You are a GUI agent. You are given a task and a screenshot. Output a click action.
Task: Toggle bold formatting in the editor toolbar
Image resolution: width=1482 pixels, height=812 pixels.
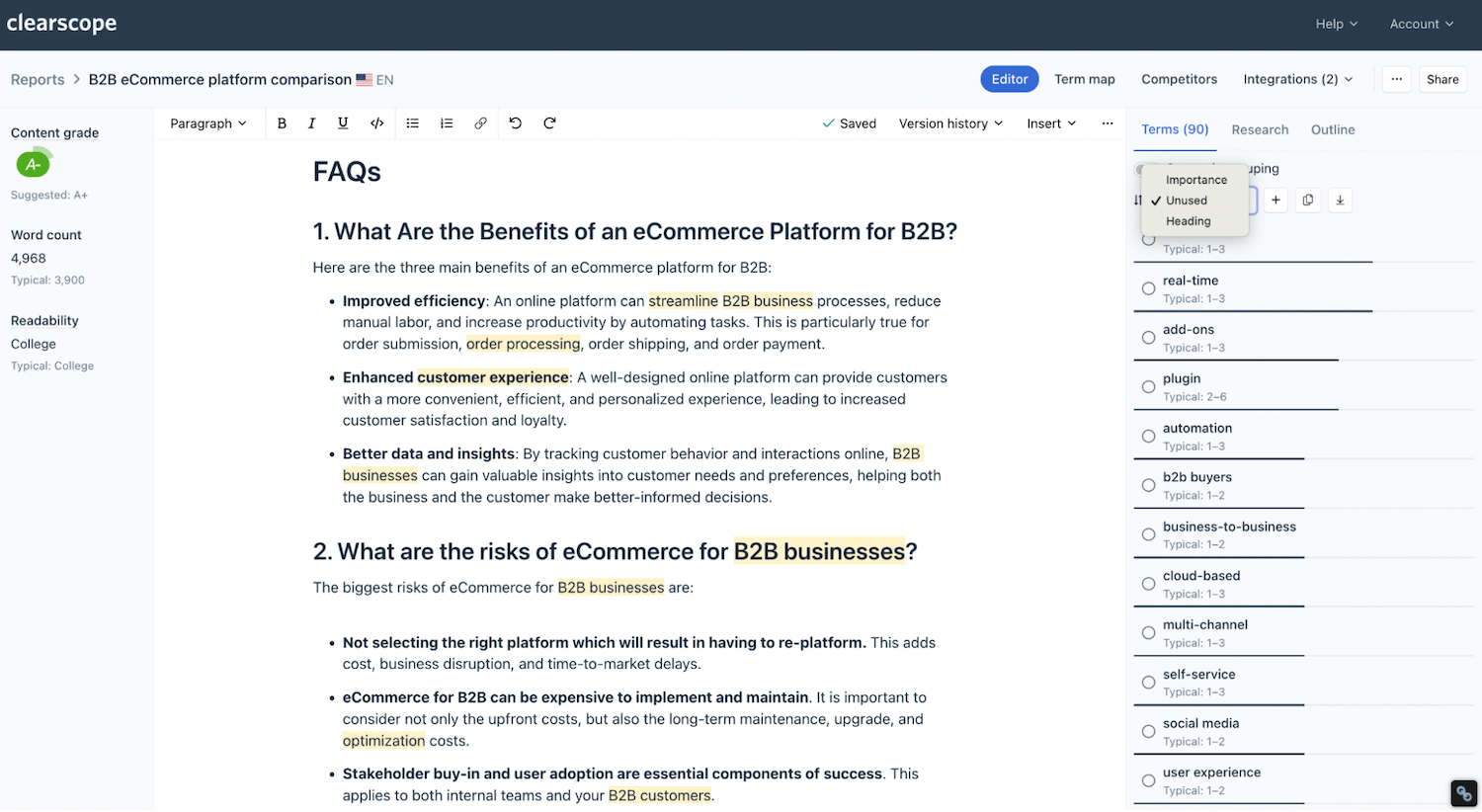click(x=282, y=123)
